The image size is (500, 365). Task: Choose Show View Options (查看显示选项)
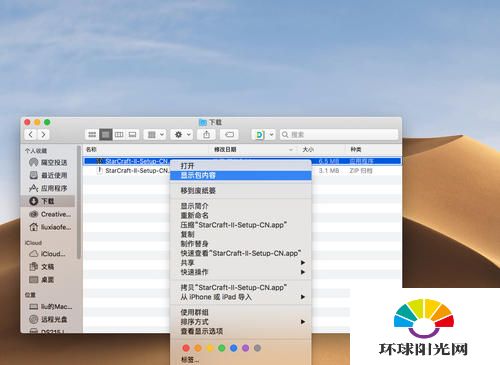pyautogui.click(x=241, y=331)
